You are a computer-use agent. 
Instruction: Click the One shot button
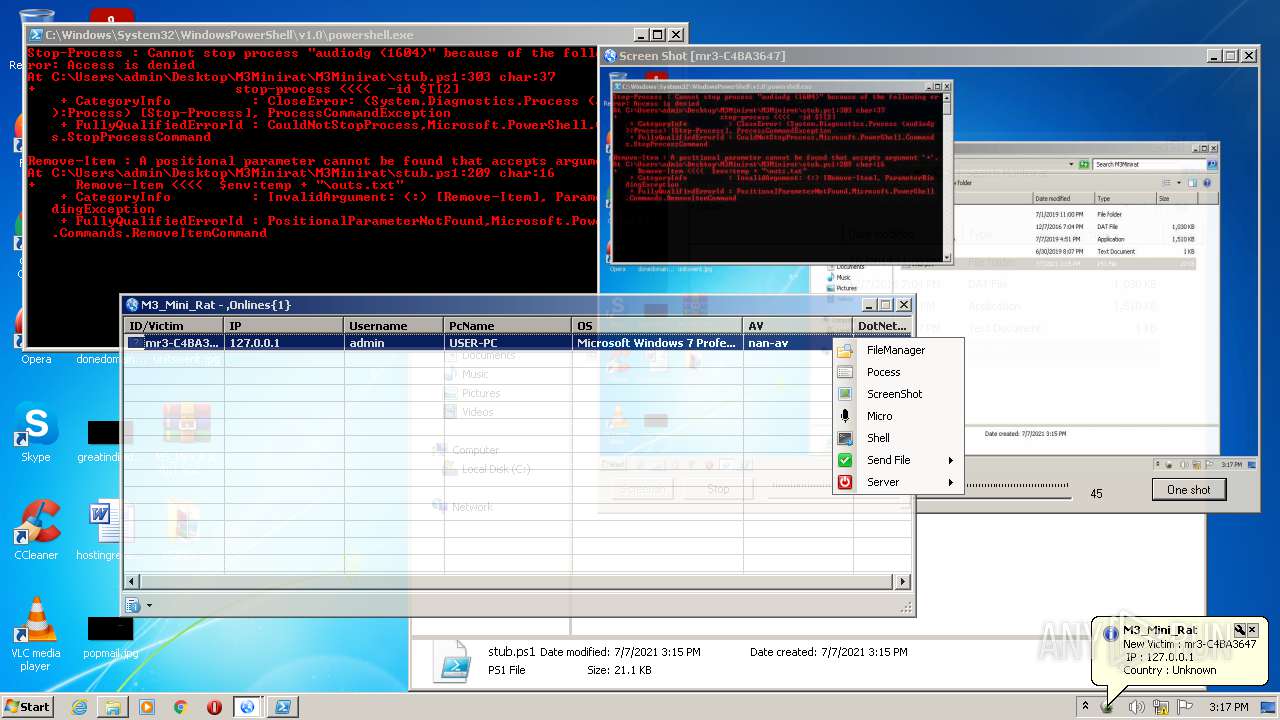point(1188,490)
